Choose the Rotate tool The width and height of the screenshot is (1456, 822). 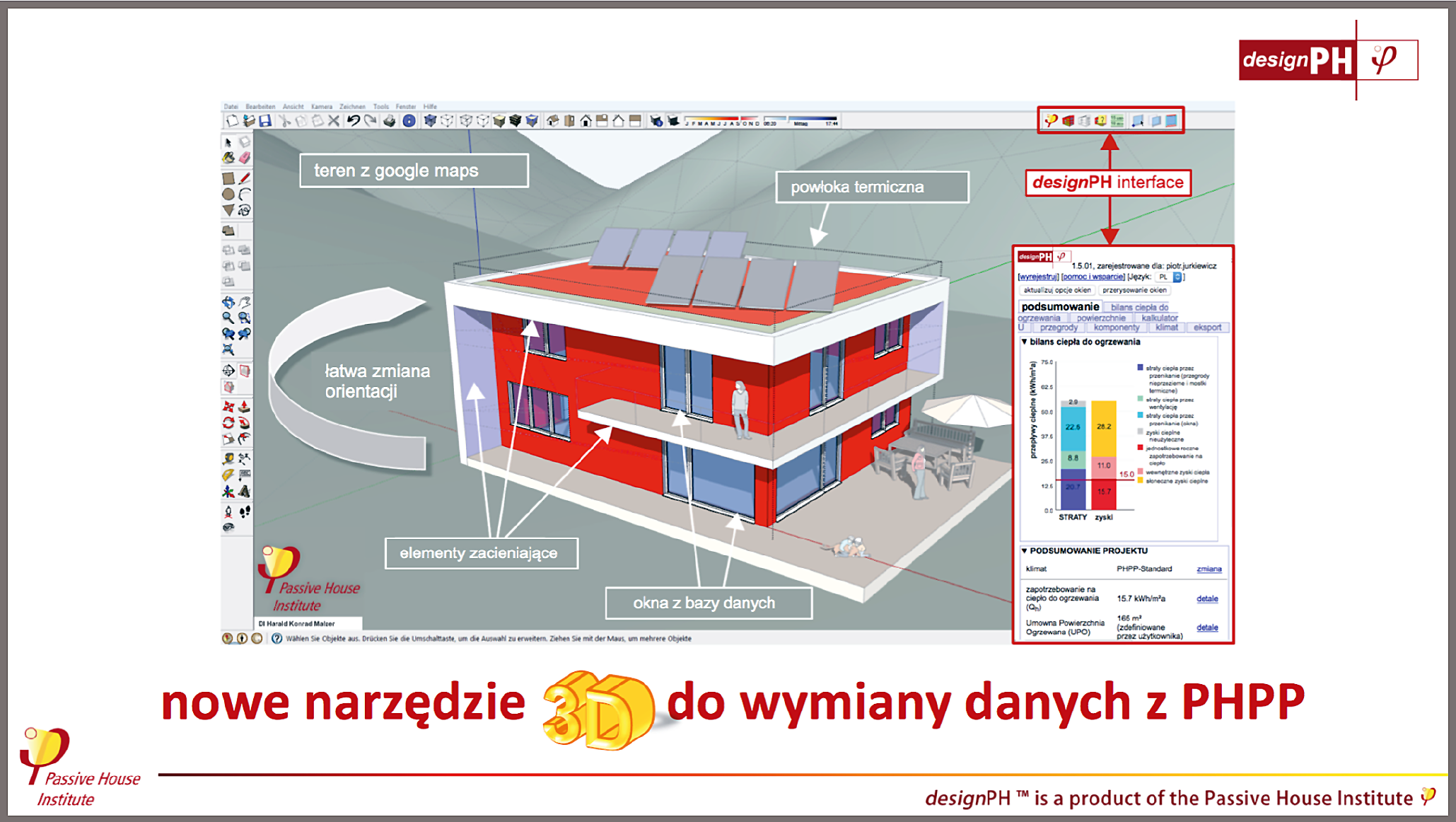pos(228,423)
